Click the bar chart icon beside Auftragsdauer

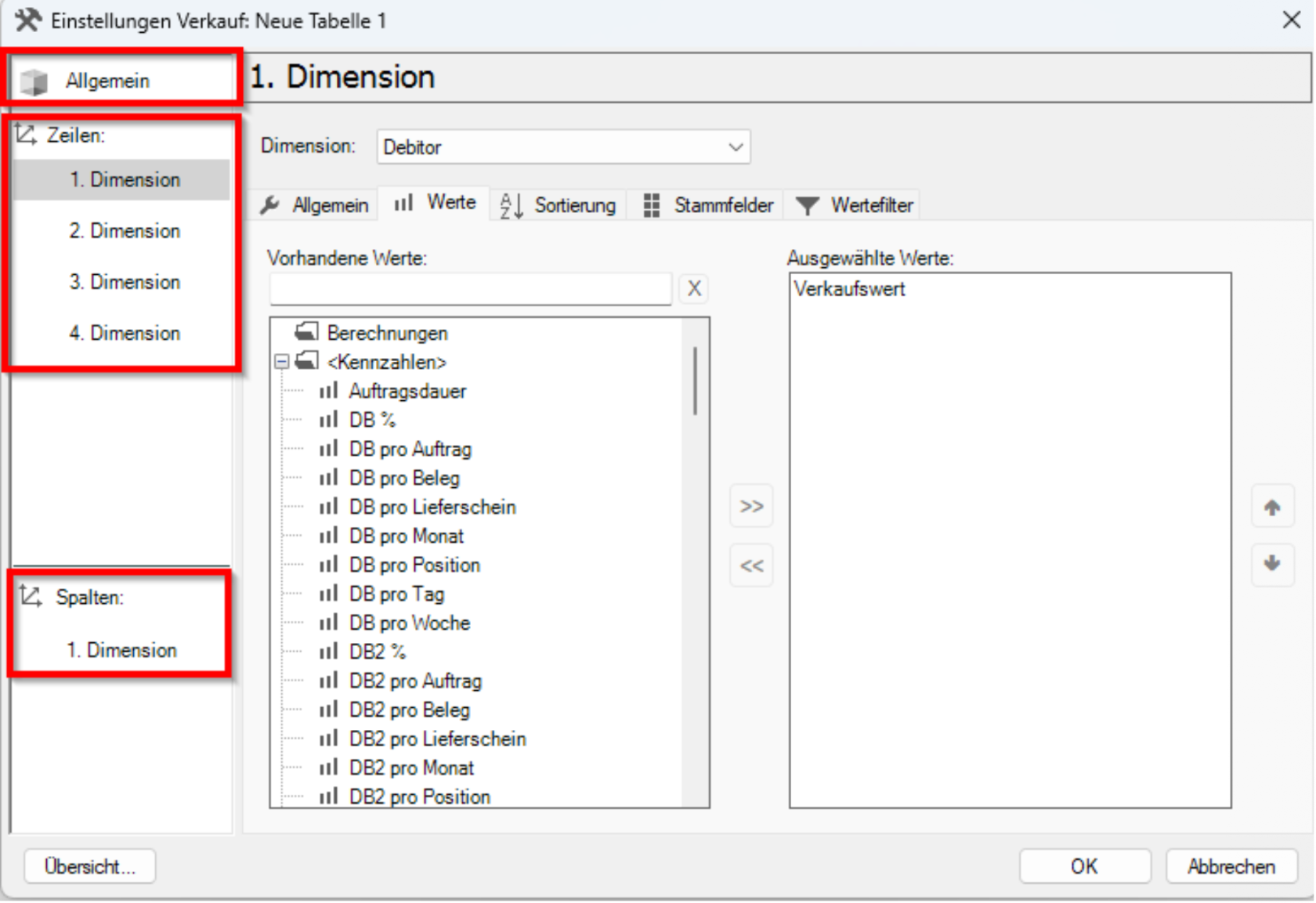pos(328,390)
